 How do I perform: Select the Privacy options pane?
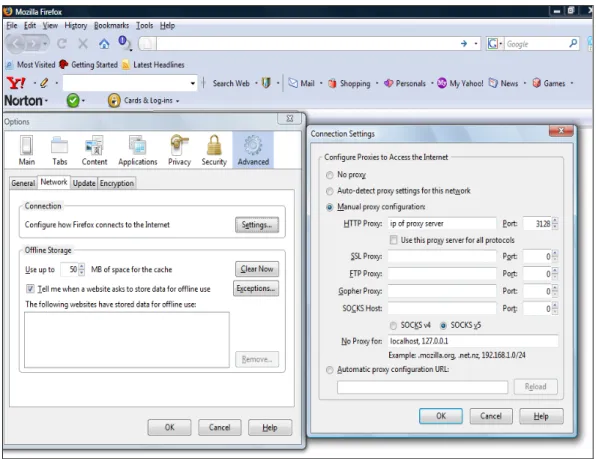point(179,150)
